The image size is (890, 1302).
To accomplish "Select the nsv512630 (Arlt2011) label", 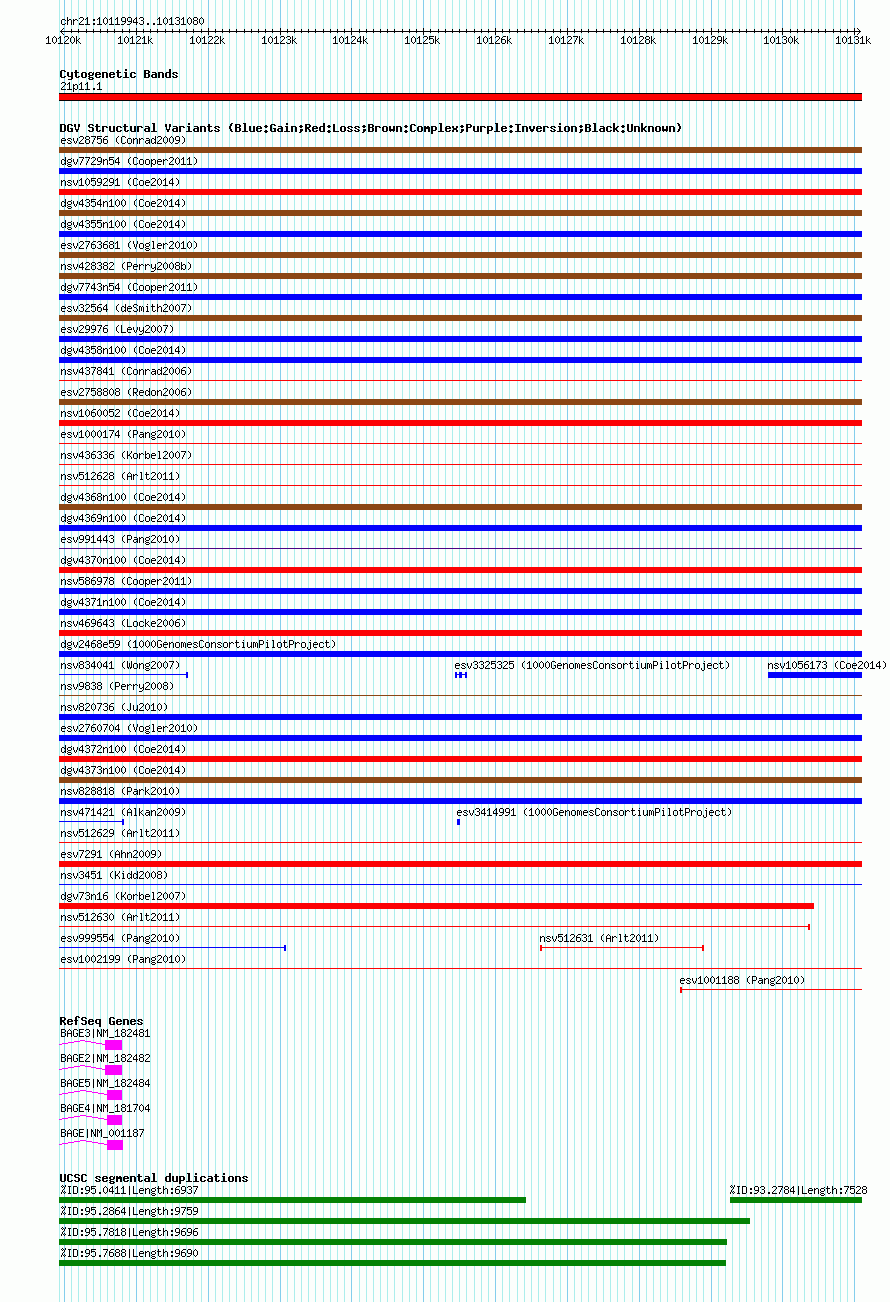I will (120, 917).
